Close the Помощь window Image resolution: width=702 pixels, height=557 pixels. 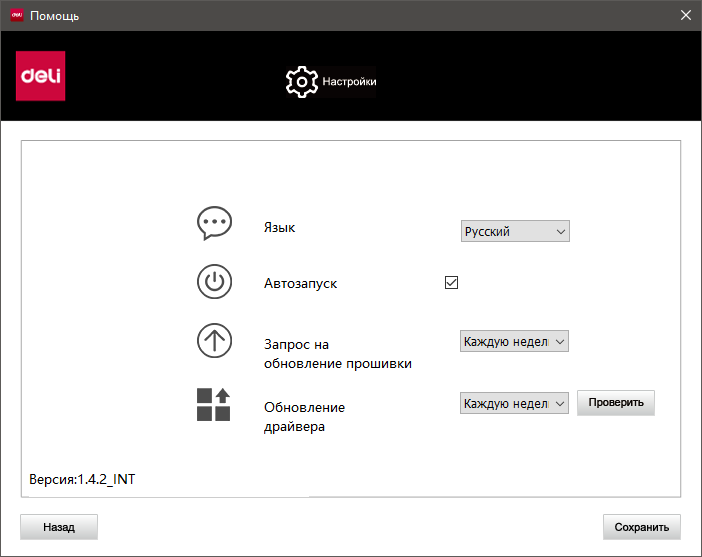[x=685, y=15]
